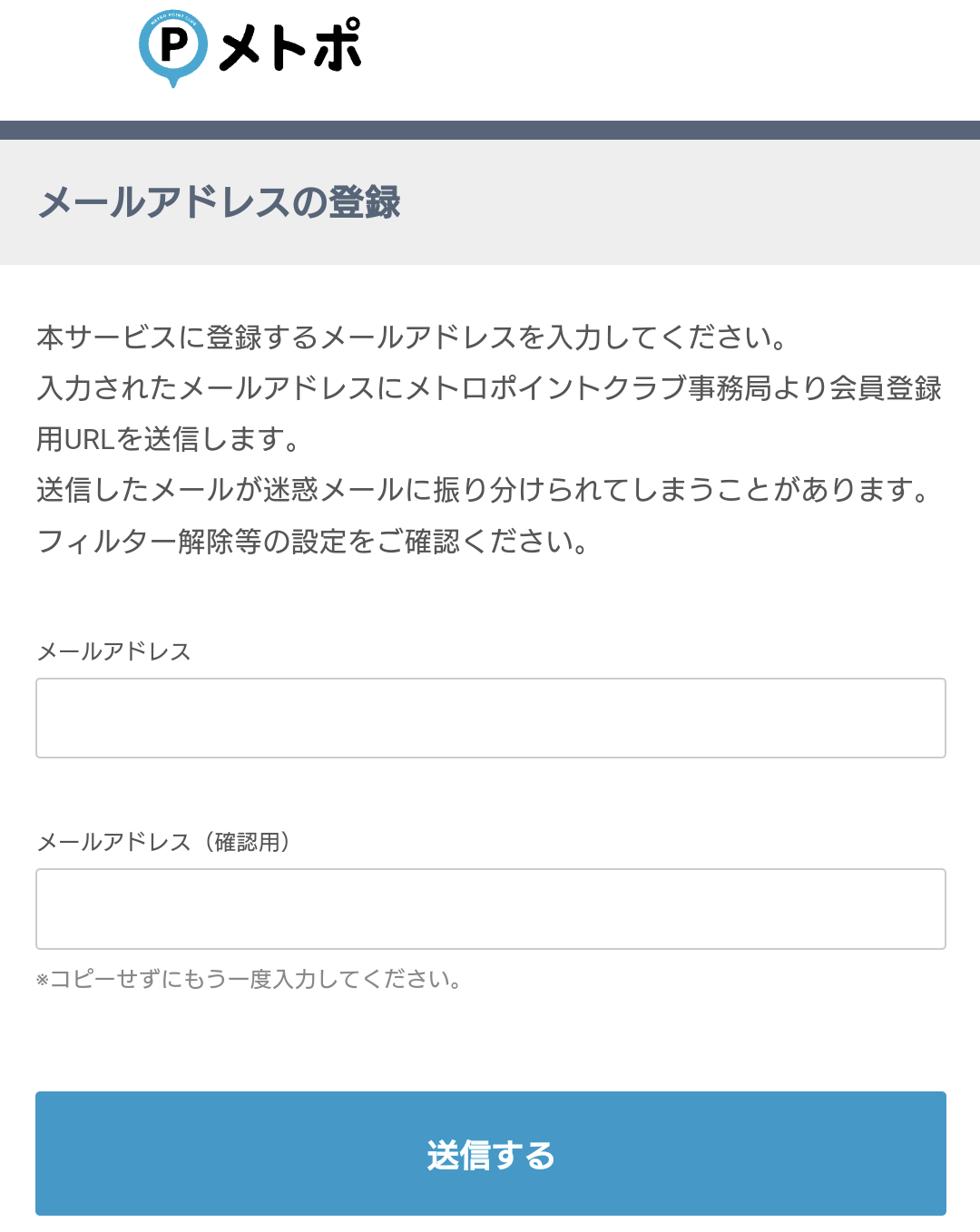Click the メールアドレス field label

point(113,651)
